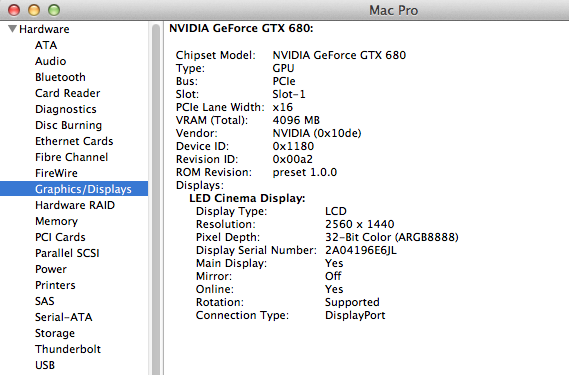Viewport: 569px width, 375px height.
Task: Open Serial-ATA details
Action: pyautogui.click(x=64, y=317)
